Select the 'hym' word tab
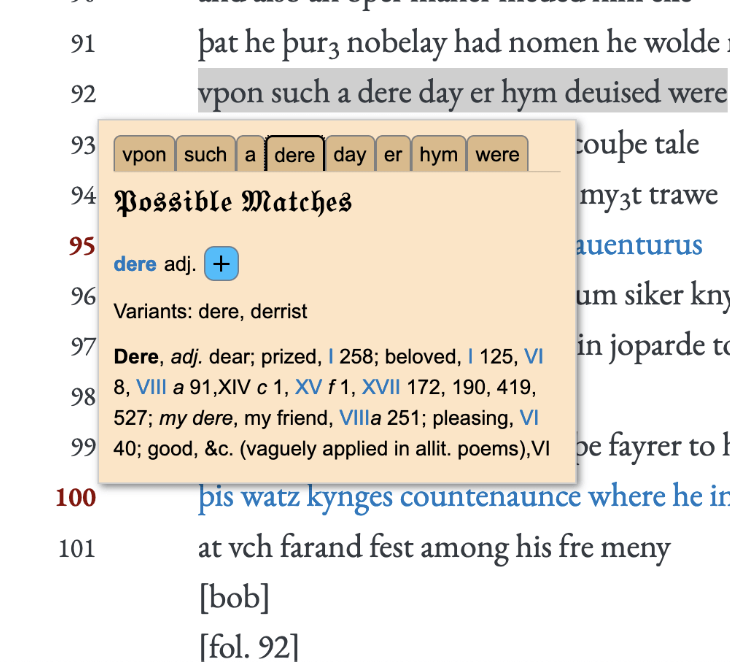The width and height of the screenshot is (730, 662). click(438, 155)
